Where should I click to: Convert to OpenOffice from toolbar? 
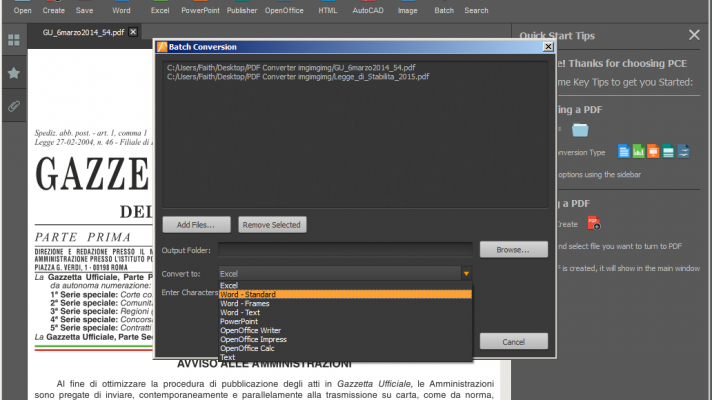coord(284,8)
